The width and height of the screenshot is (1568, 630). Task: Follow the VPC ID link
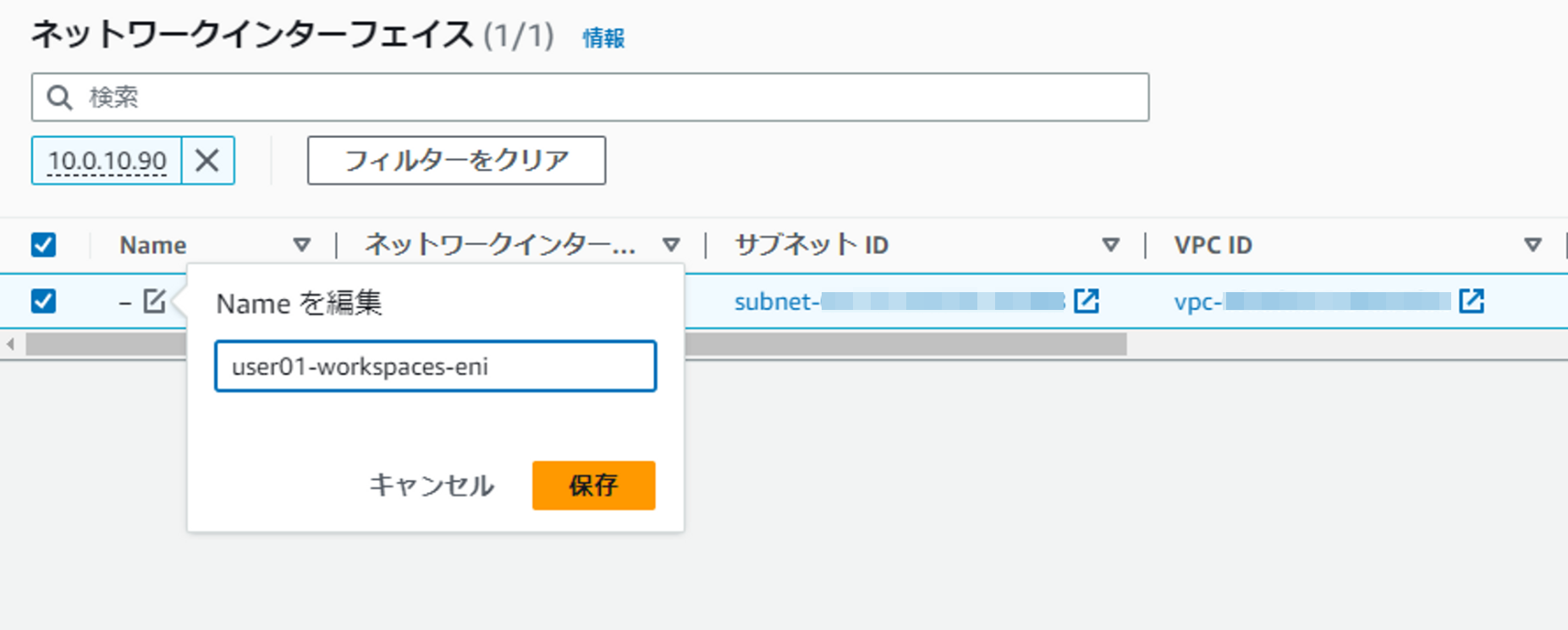pos(1269,300)
